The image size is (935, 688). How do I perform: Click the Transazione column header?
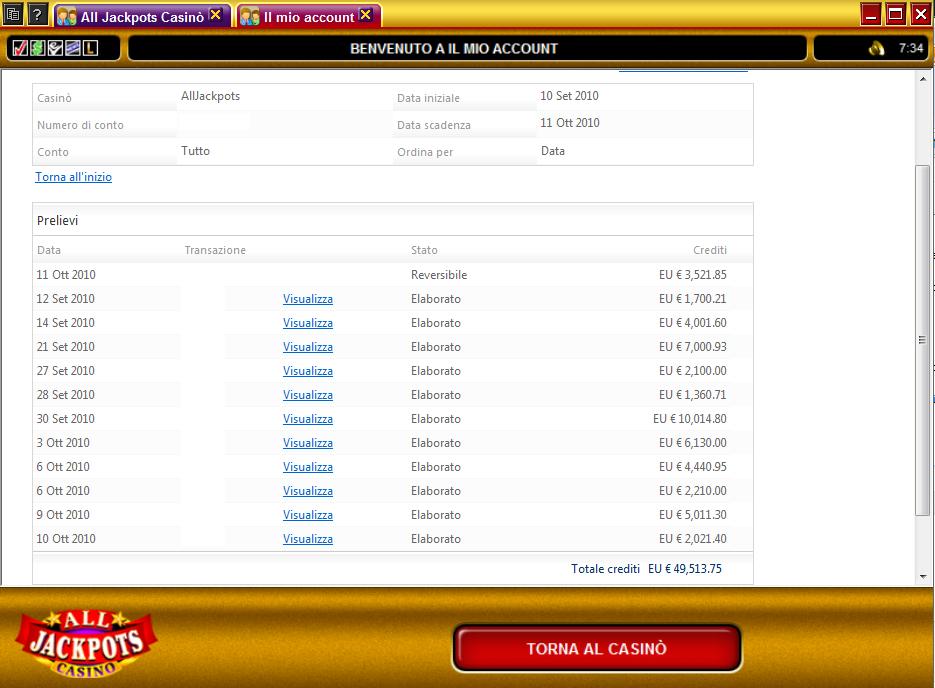215,250
